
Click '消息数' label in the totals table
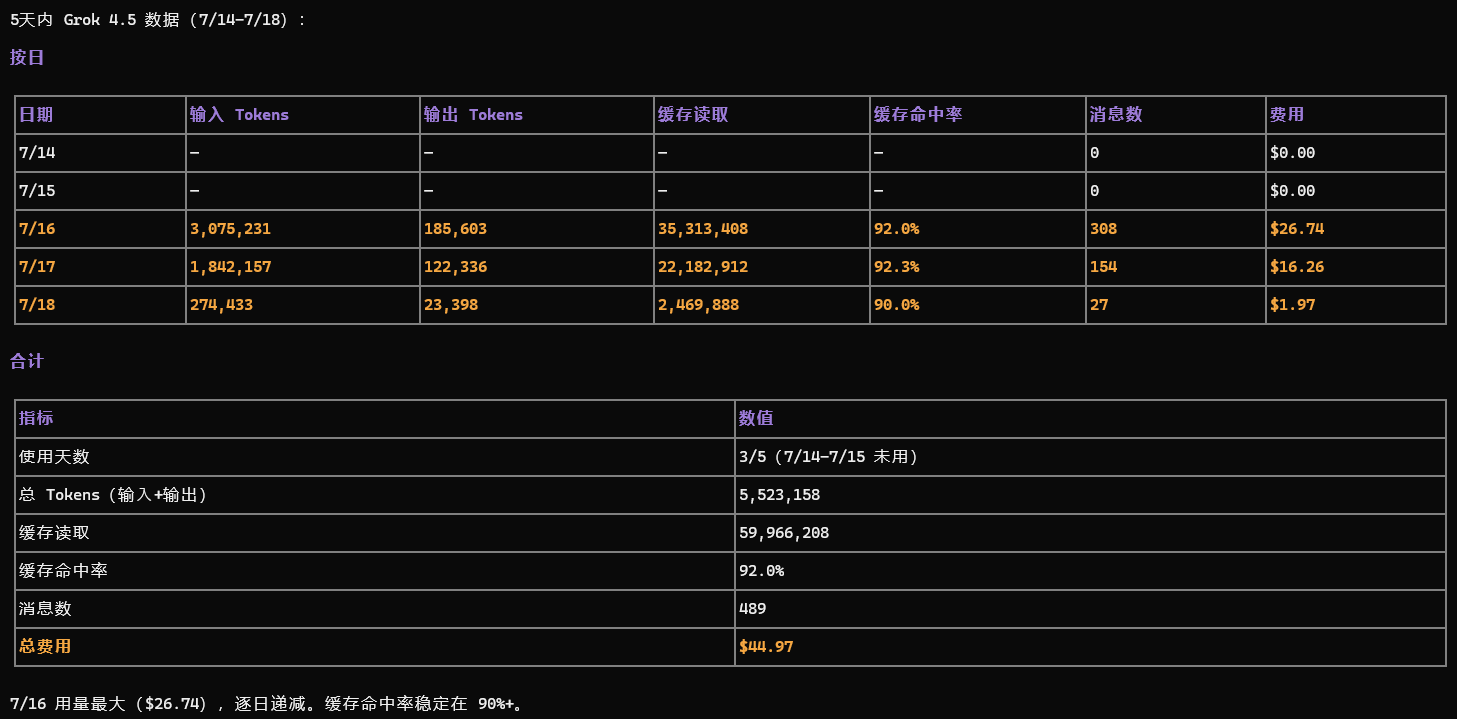(45, 609)
